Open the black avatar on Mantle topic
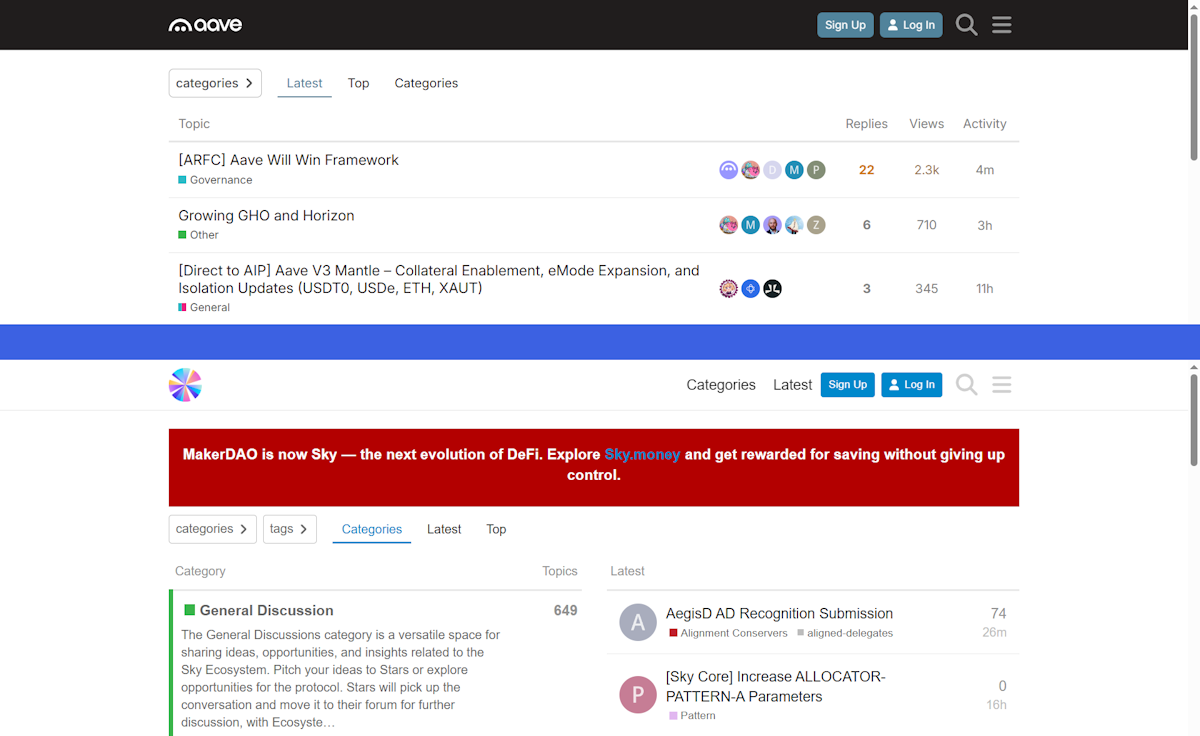Screen dimensions: 1200x736 click(x=772, y=289)
